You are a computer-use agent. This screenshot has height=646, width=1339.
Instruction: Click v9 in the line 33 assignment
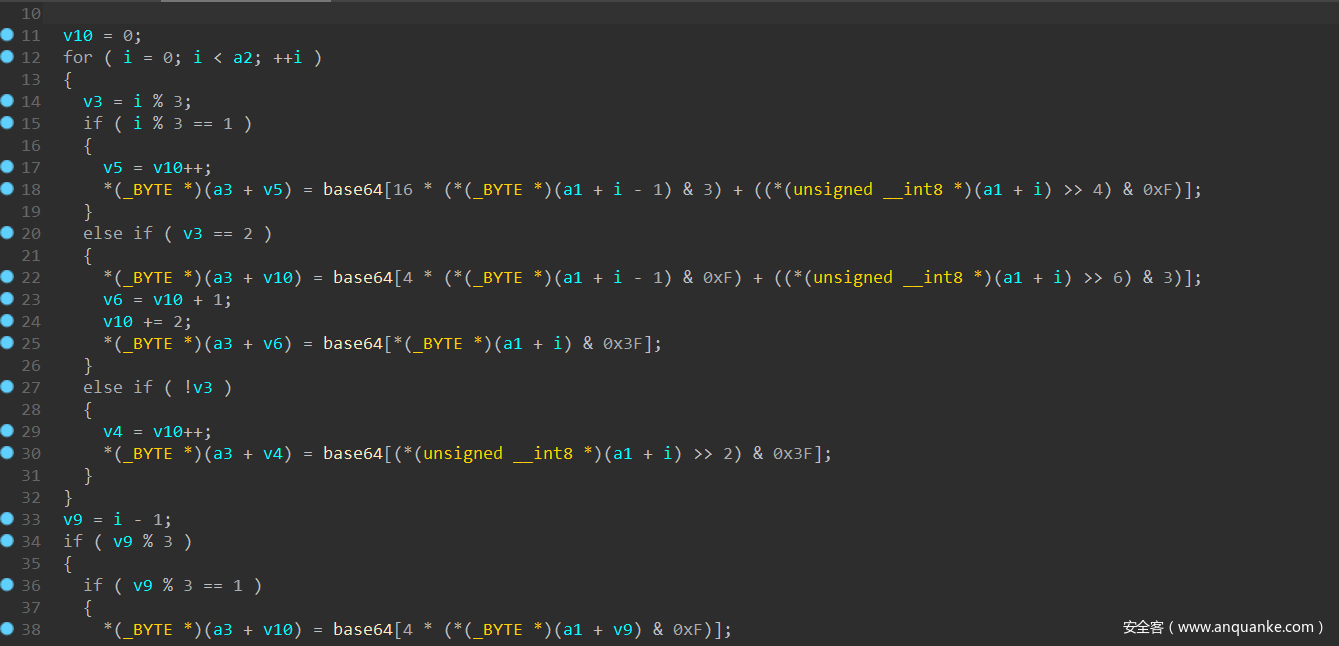73,520
